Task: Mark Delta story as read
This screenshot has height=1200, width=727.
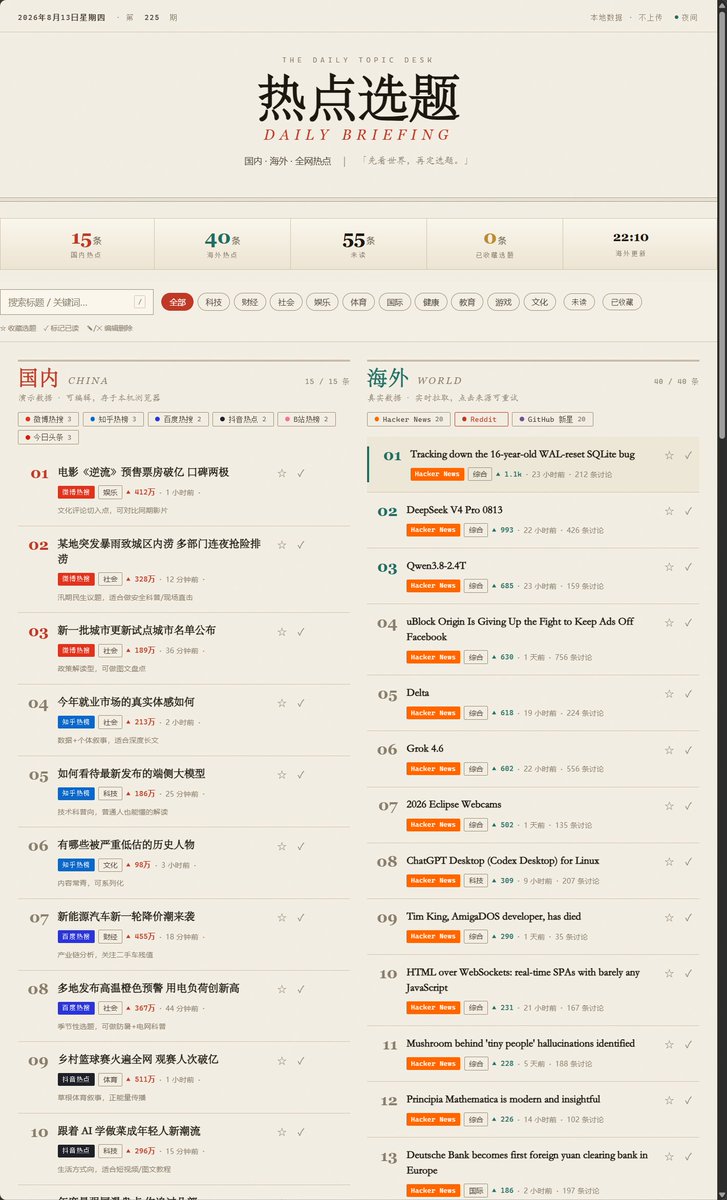Action: point(688,694)
